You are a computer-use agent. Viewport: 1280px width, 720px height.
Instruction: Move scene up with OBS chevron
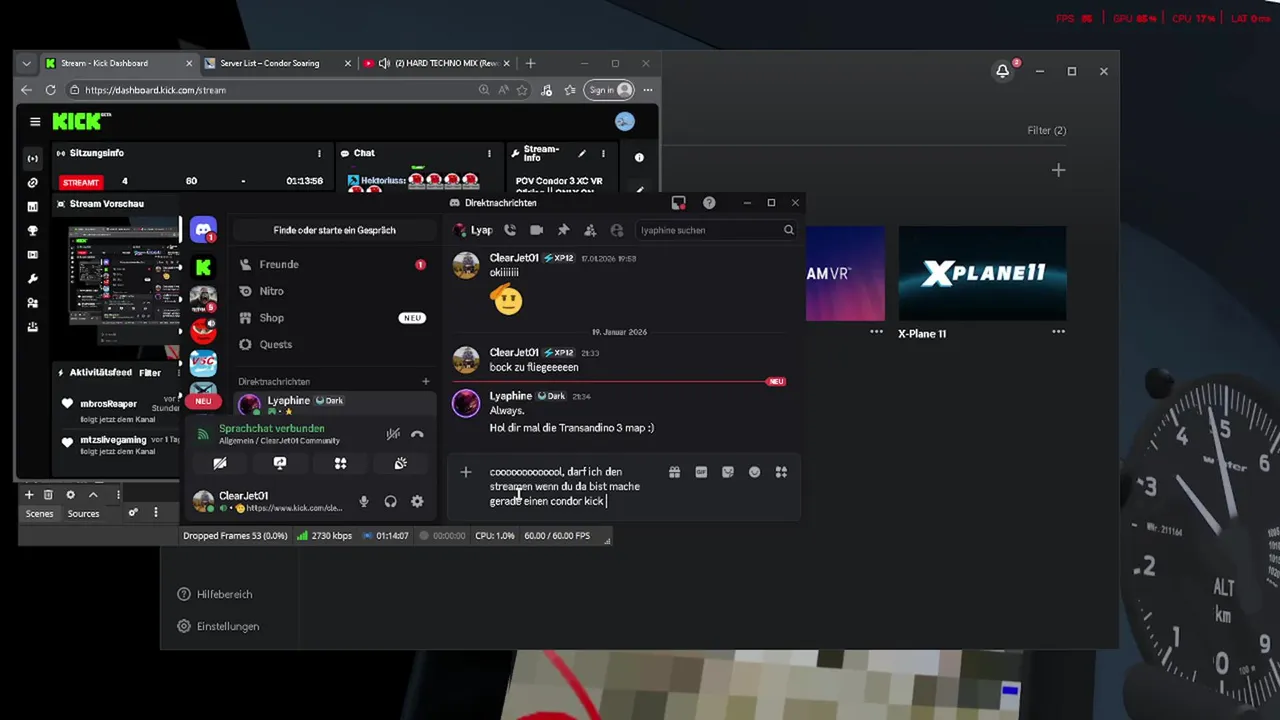point(93,495)
